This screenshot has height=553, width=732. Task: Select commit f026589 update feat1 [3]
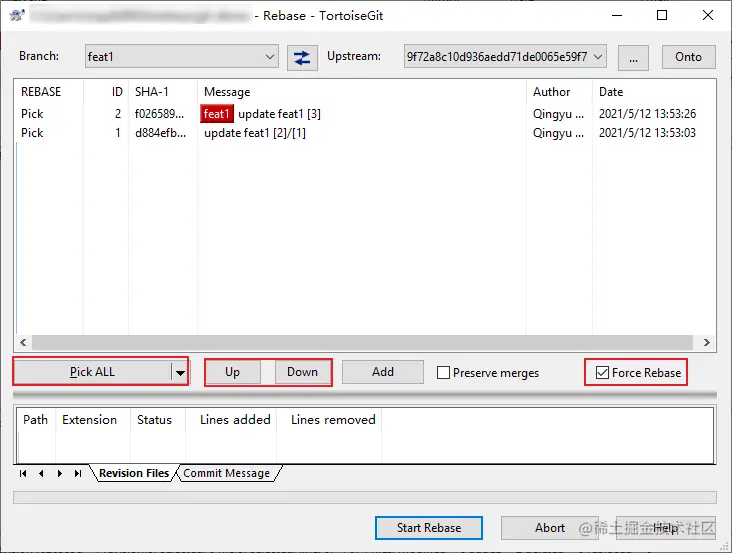364,114
